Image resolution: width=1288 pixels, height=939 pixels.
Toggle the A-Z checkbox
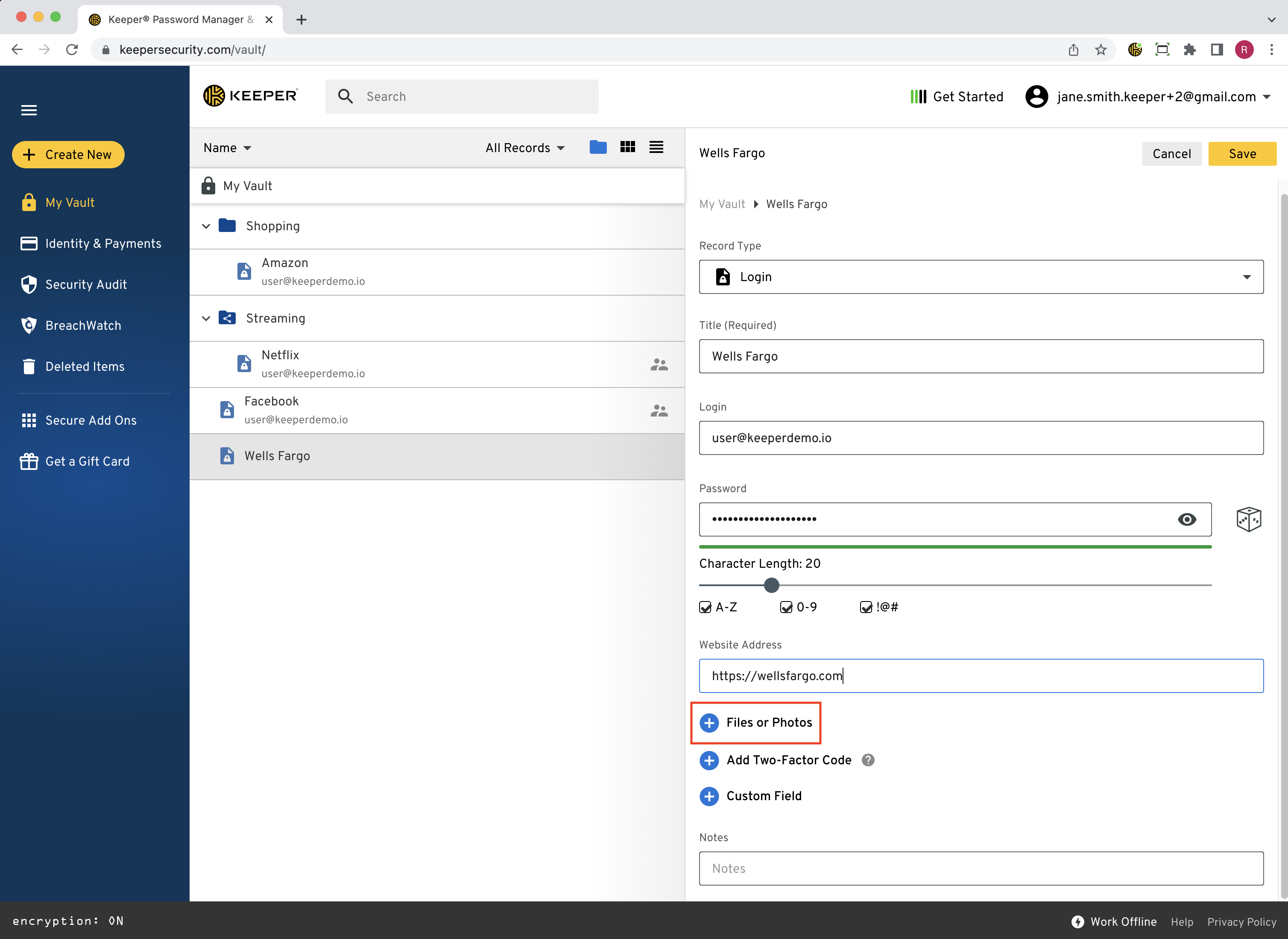(x=705, y=607)
